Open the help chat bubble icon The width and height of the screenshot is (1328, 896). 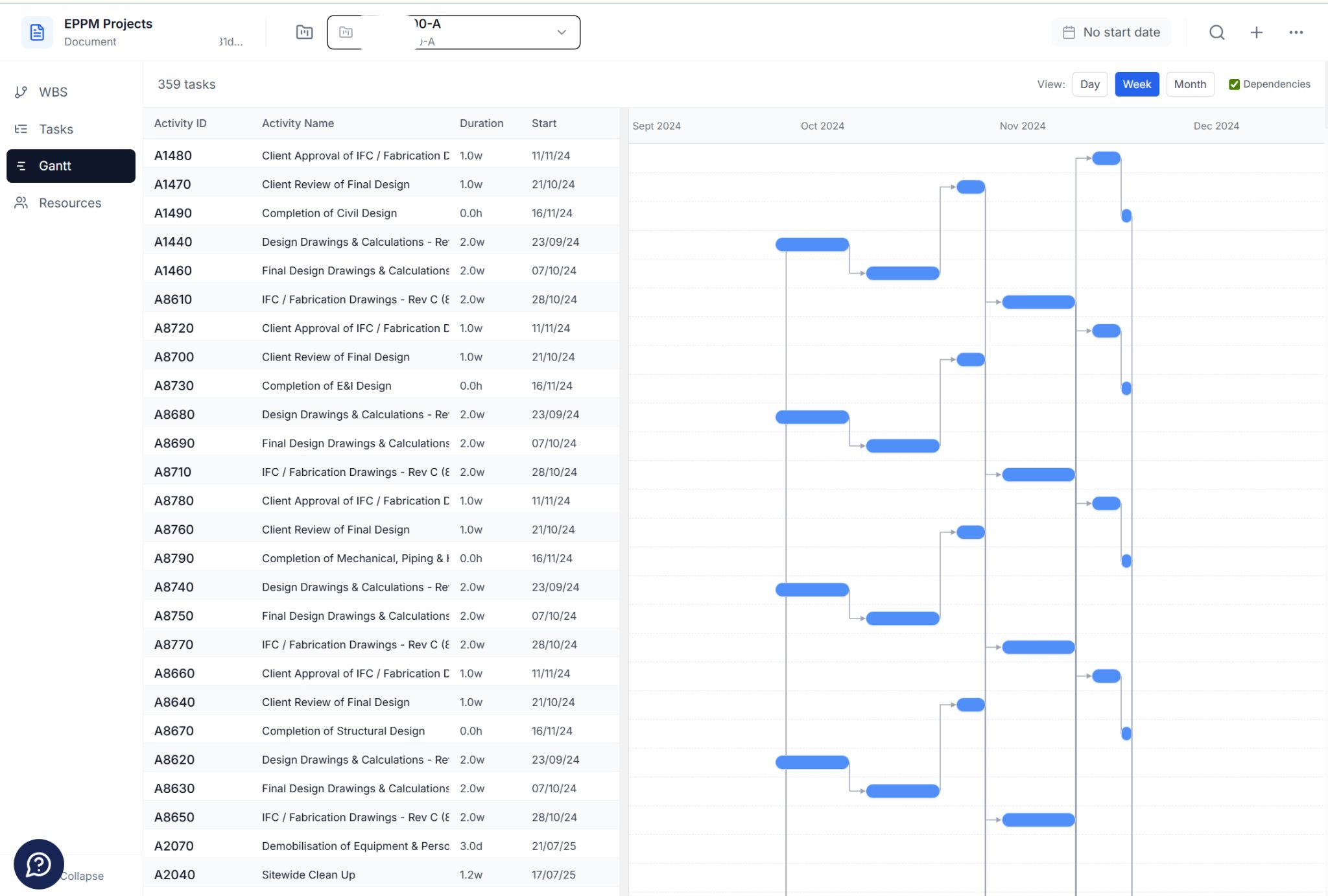[x=38, y=864]
